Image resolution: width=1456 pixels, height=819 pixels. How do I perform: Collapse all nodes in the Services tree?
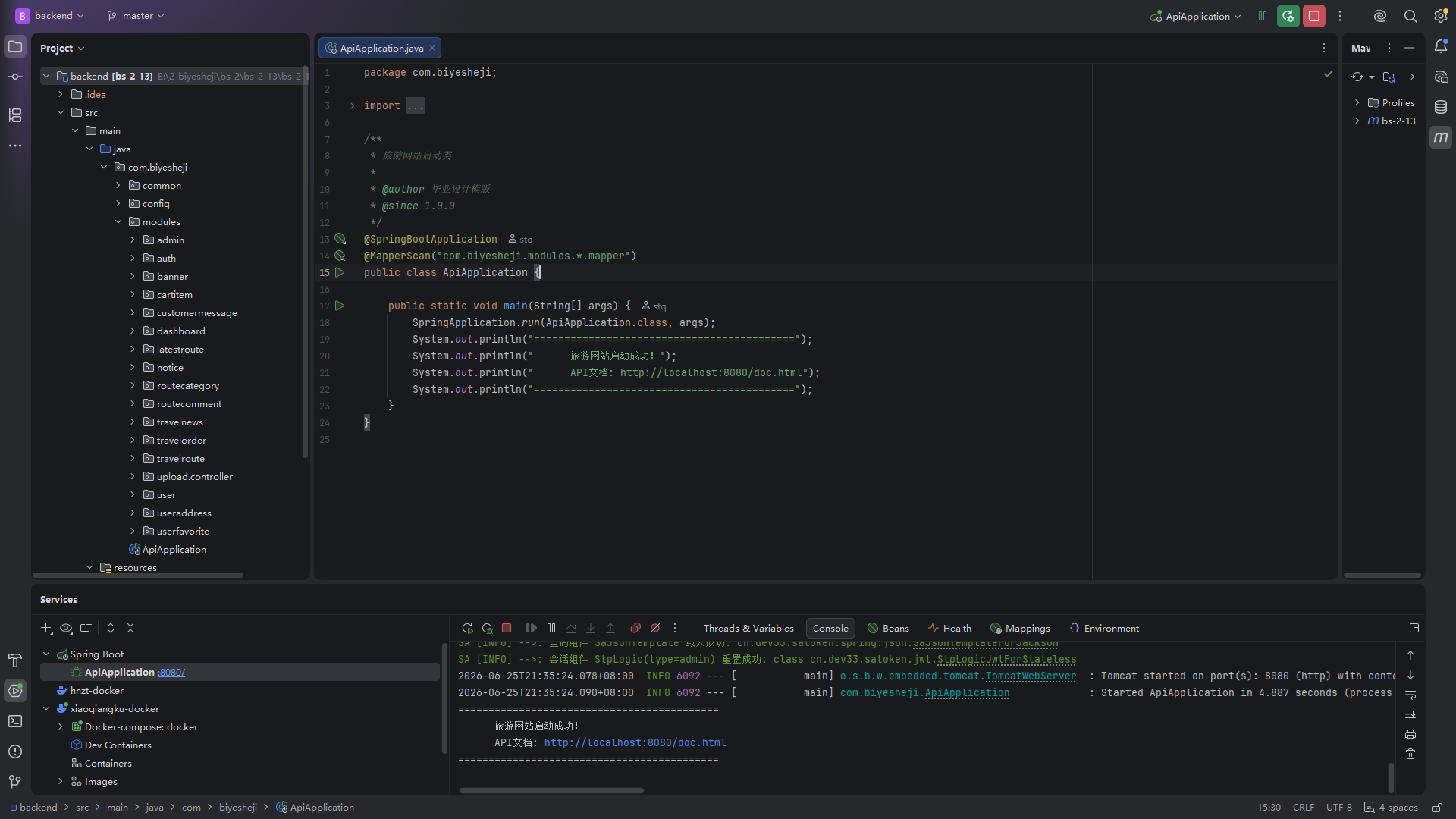point(130,628)
